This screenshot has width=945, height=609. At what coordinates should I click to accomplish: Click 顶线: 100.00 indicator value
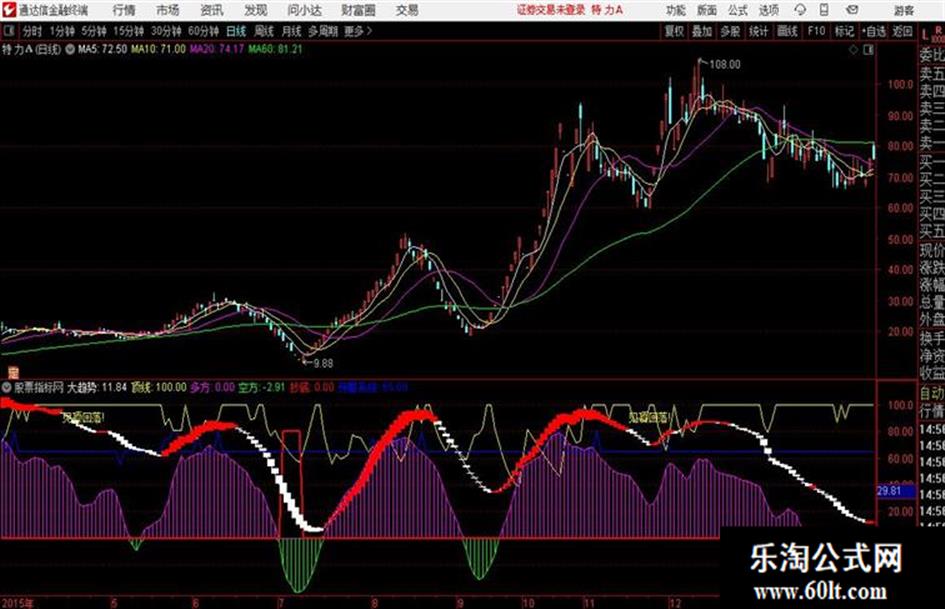point(159,387)
